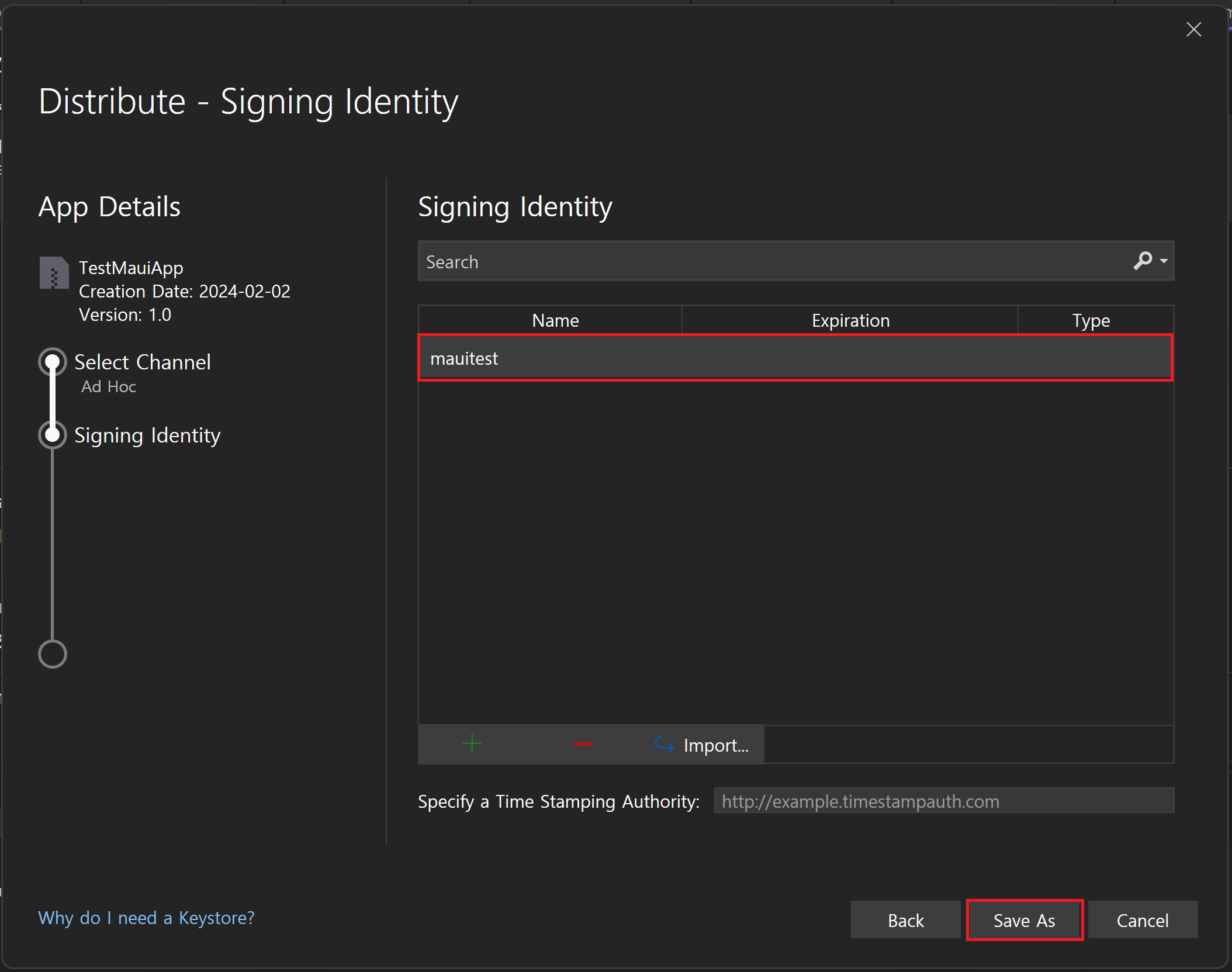Open the search options dropdown arrow
Viewport: 1232px width, 972px height.
click(x=1164, y=261)
